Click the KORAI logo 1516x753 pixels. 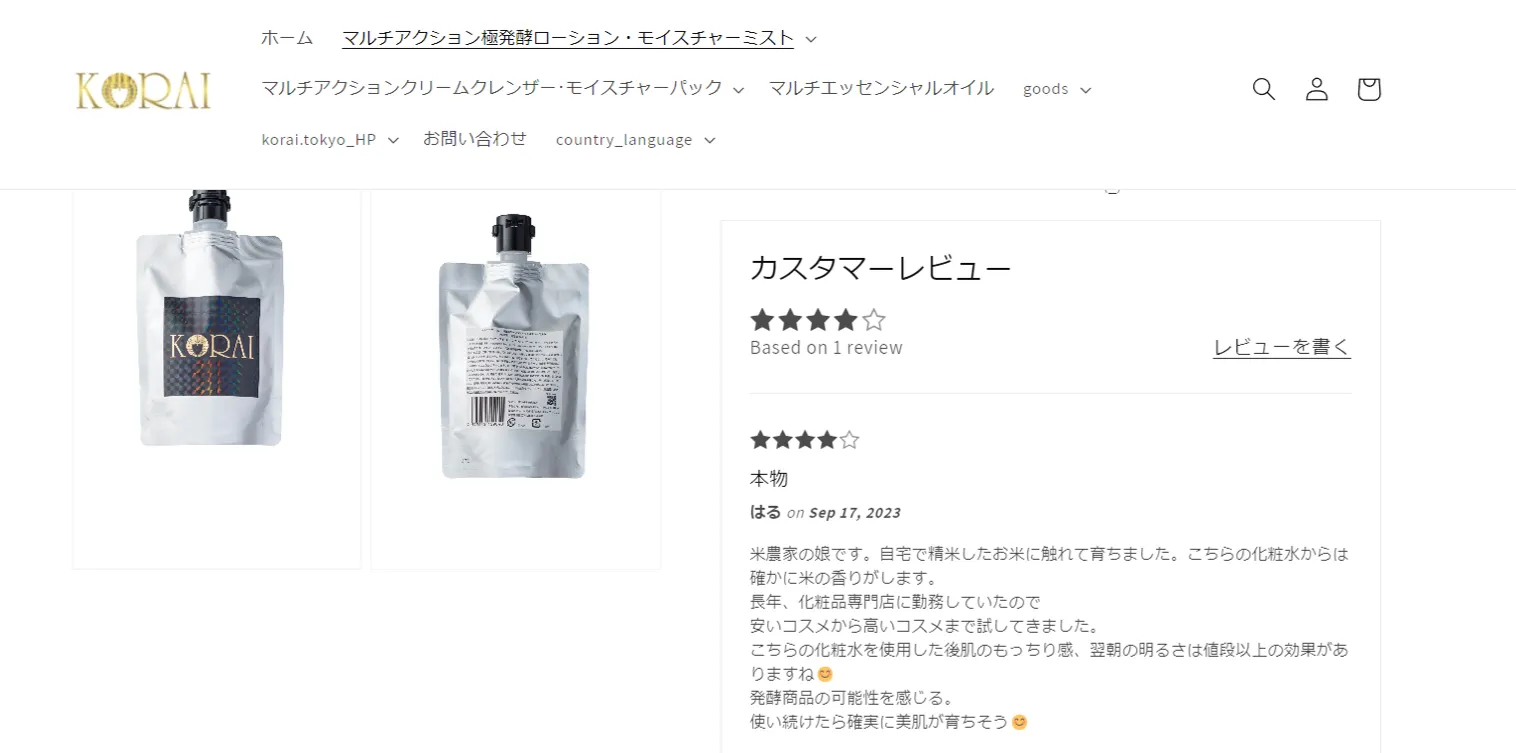143,90
